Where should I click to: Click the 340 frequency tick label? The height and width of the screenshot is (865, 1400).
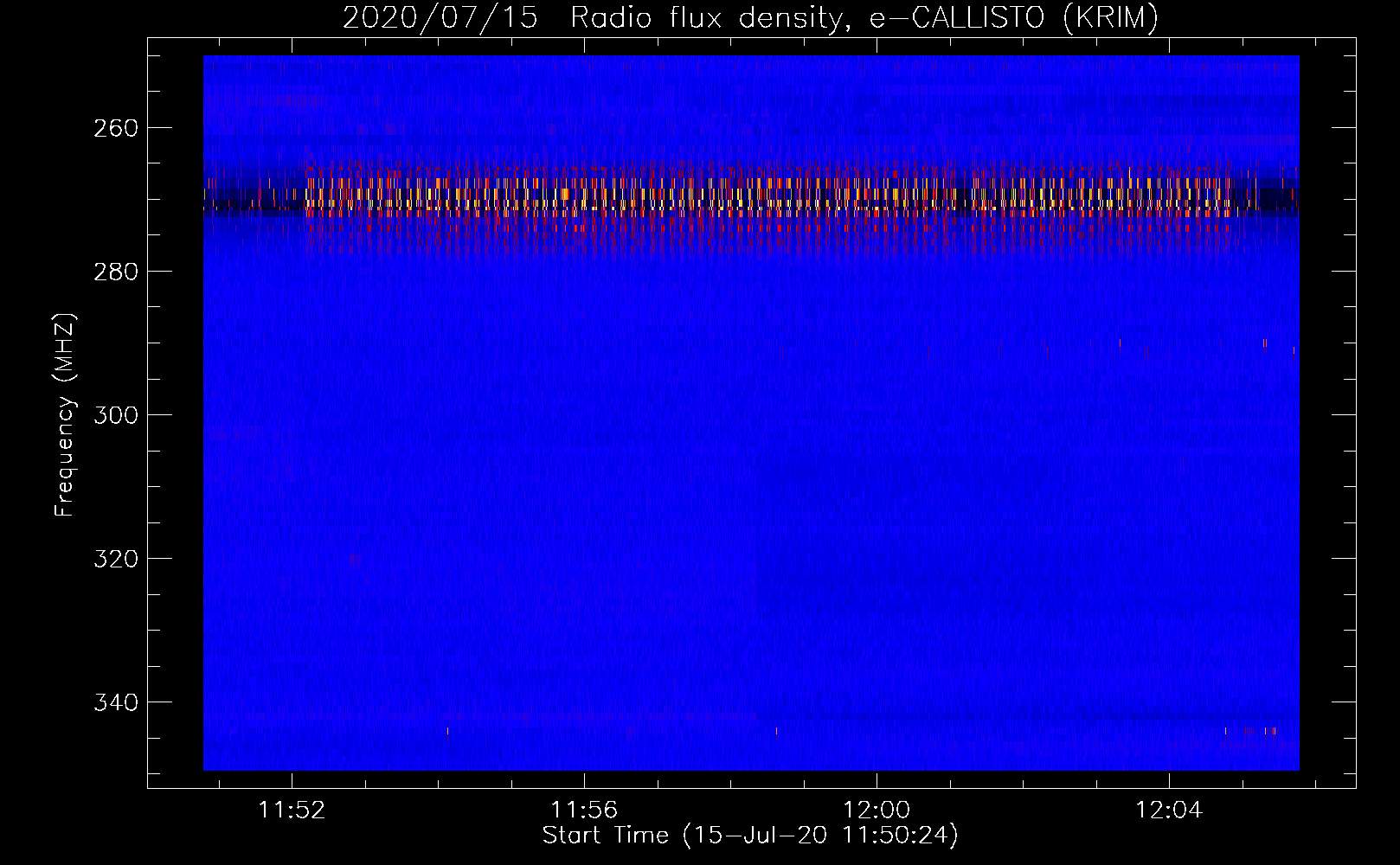pyautogui.click(x=114, y=702)
